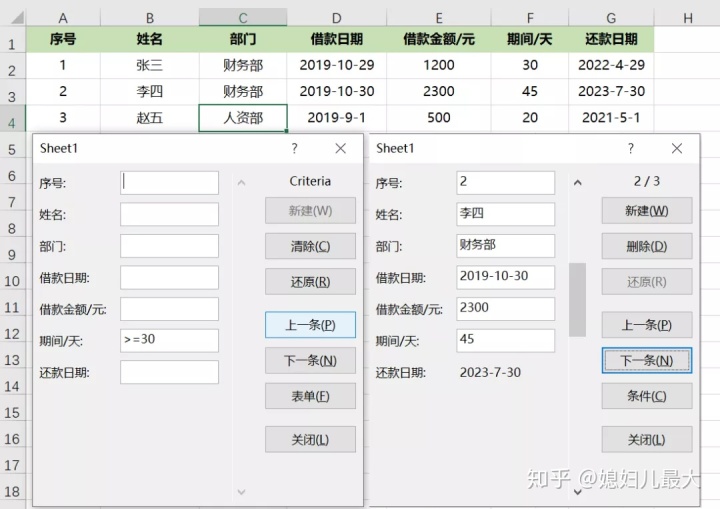Image resolution: width=720 pixels, height=509 pixels.
Task: Open help in the 2 / 3 dialog
Action: point(630,148)
